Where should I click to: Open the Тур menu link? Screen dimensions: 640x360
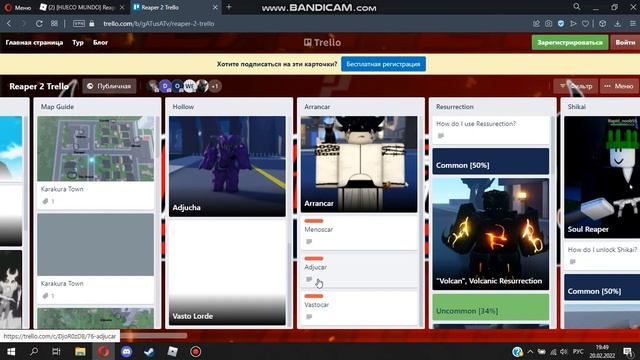point(78,42)
